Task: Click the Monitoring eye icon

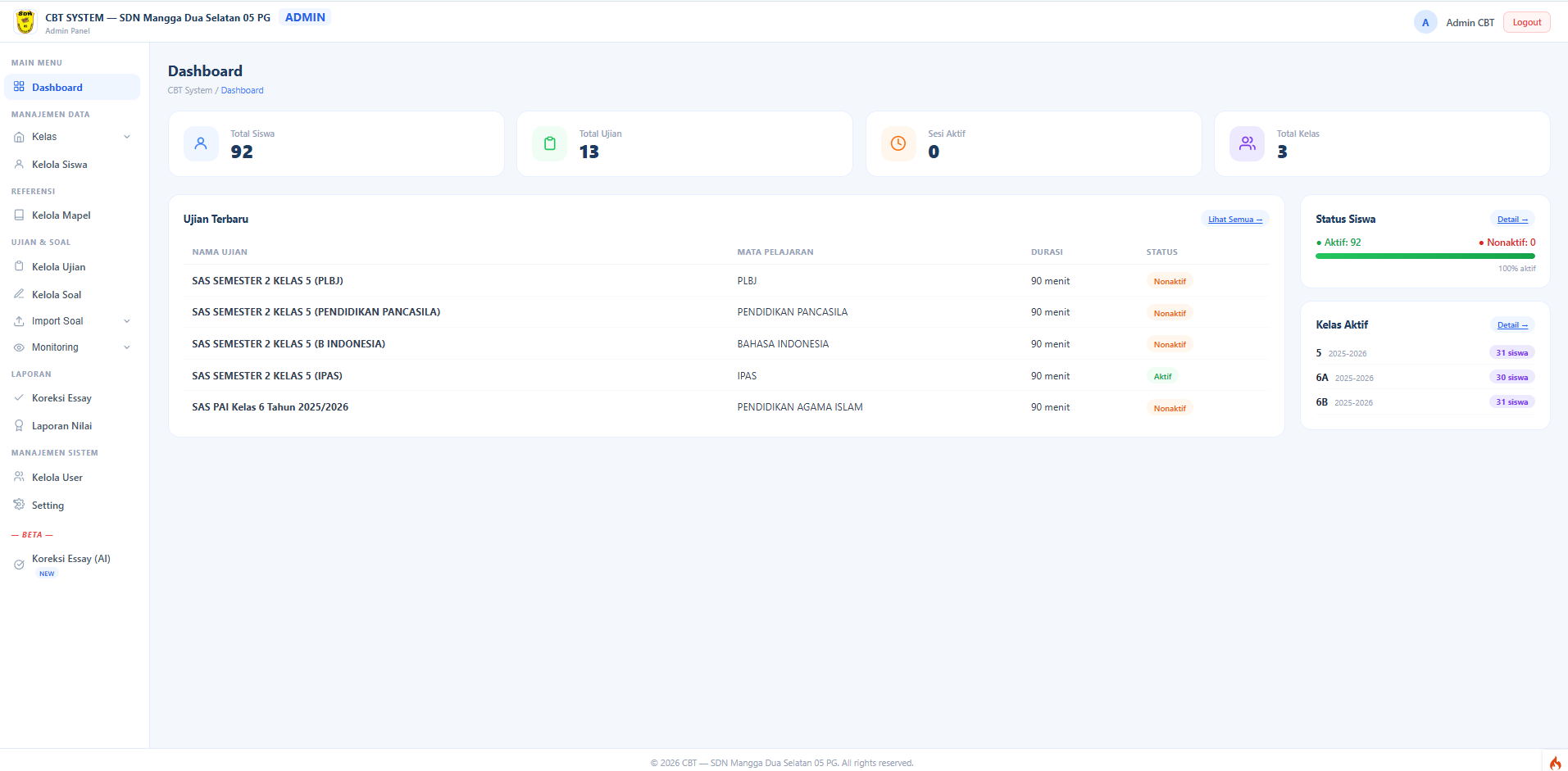Action: pos(19,347)
